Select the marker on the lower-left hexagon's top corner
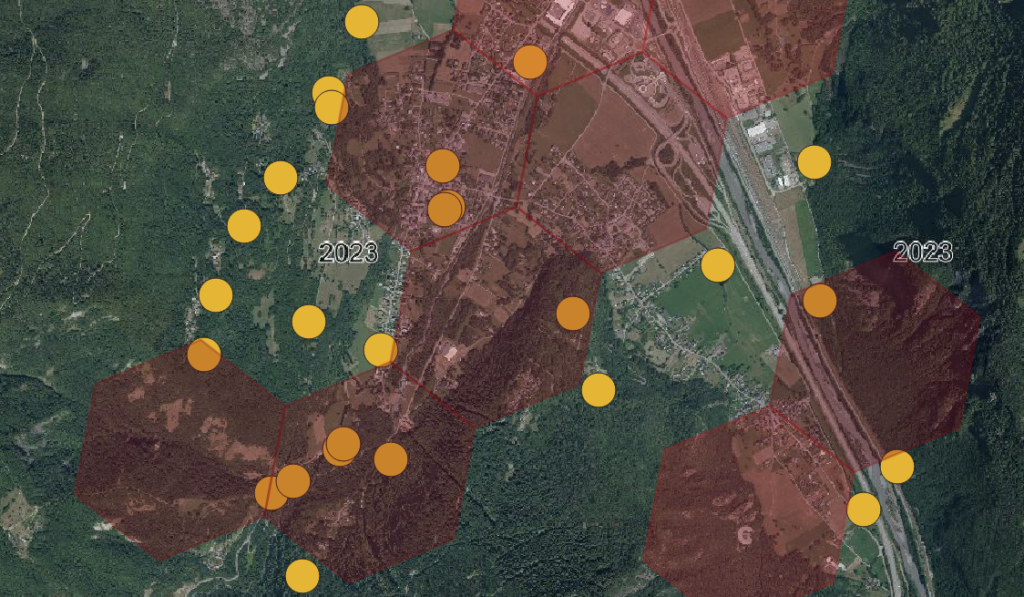 [x=204, y=354]
